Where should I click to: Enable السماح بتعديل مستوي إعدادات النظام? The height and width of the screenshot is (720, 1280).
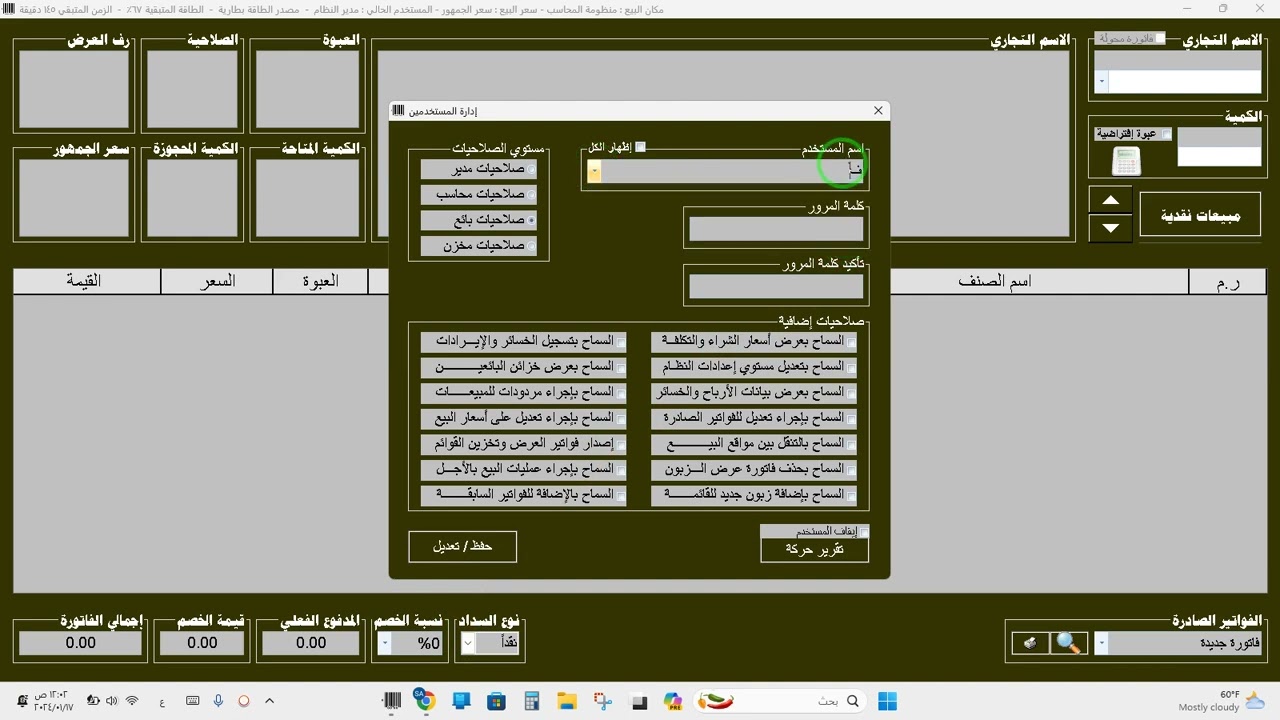754,367
